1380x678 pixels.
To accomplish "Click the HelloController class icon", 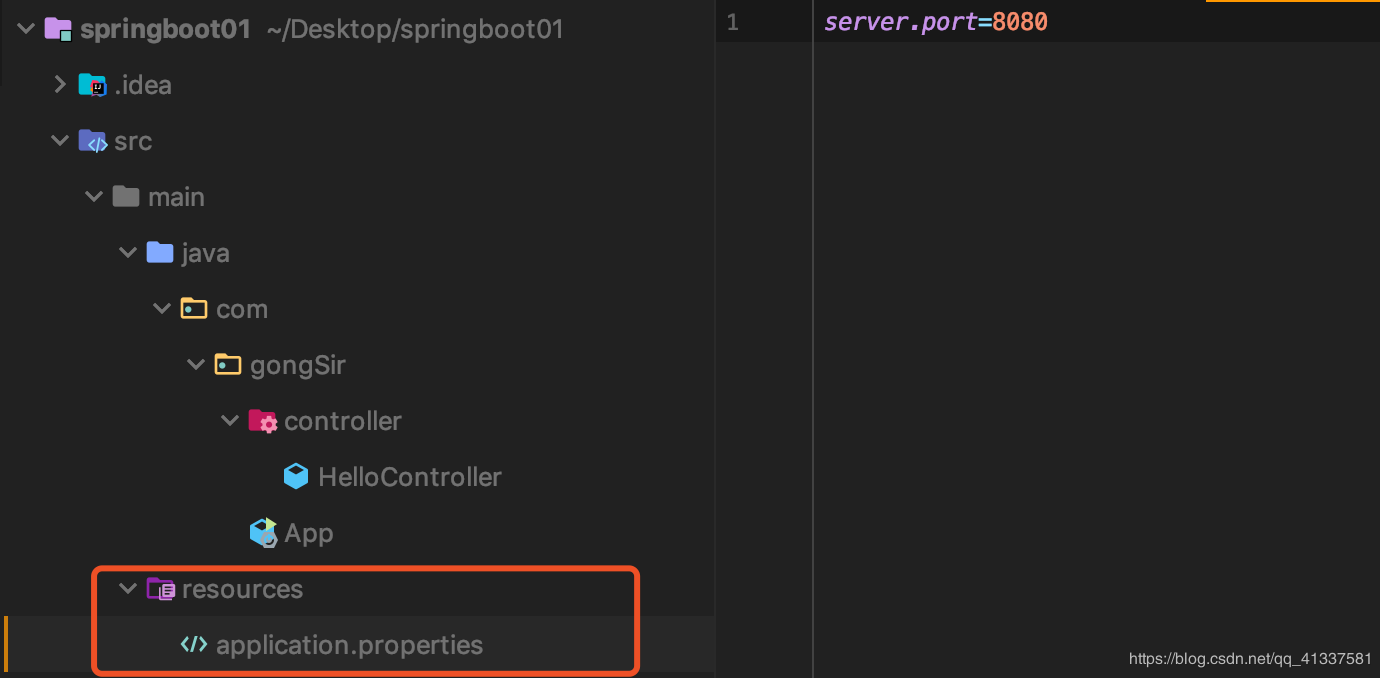I will (x=296, y=477).
